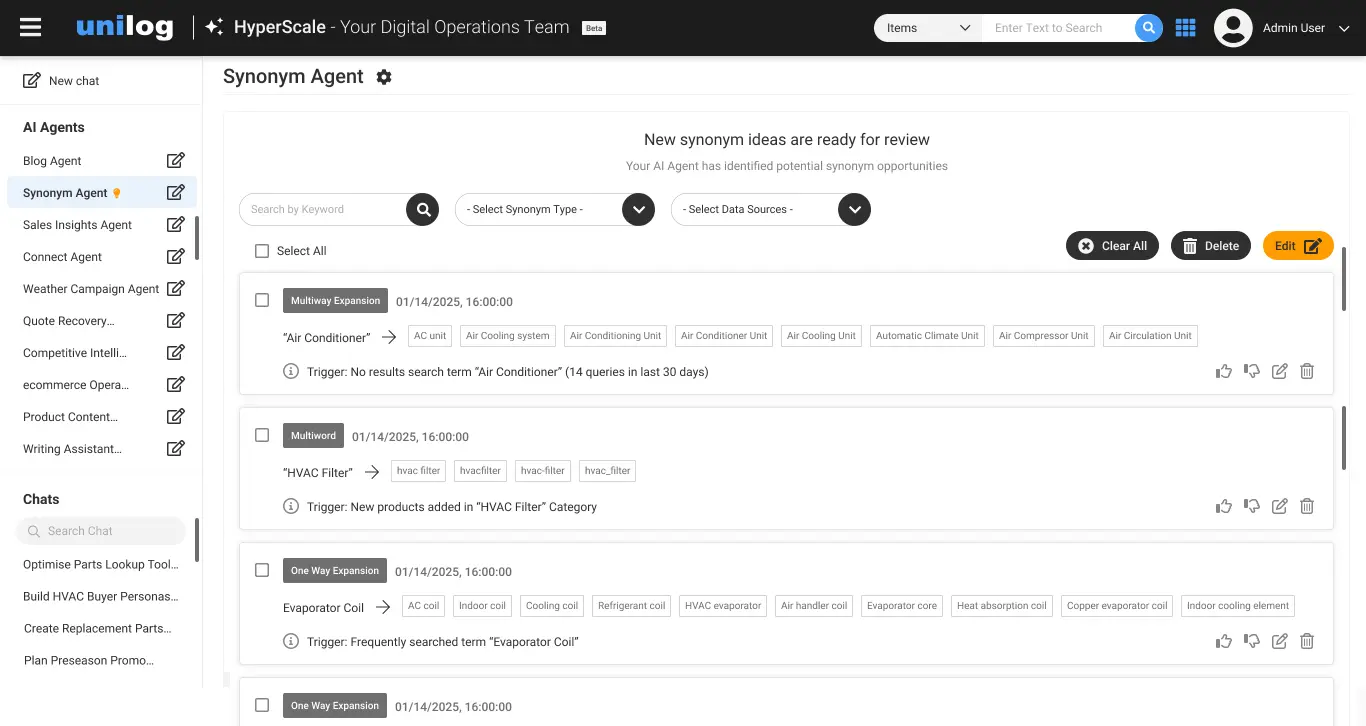Check the HVAC Filter card checkbox

(x=262, y=435)
